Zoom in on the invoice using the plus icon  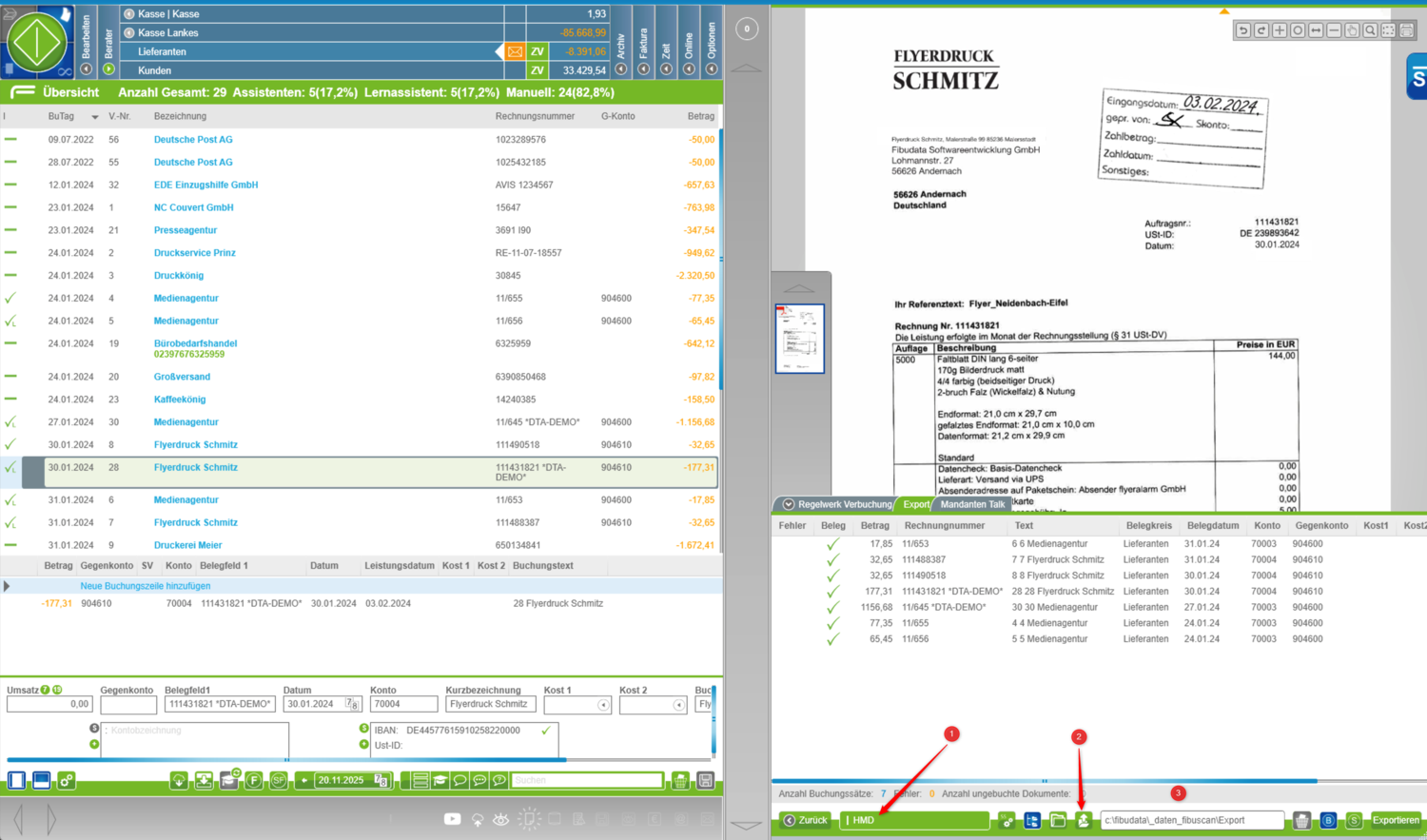click(x=1280, y=30)
